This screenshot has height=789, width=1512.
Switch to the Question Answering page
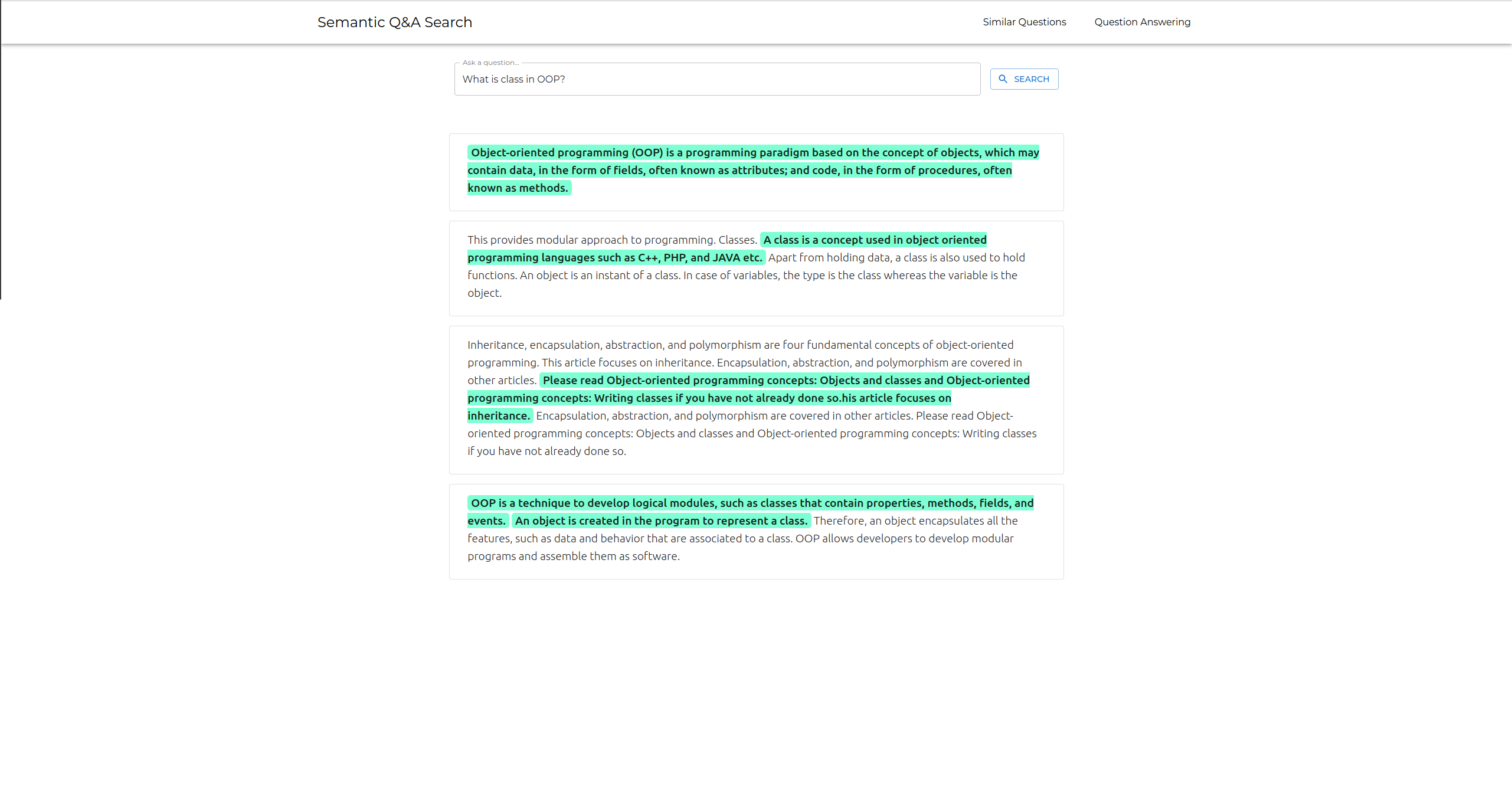pyautogui.click(x=1142, y=22)
